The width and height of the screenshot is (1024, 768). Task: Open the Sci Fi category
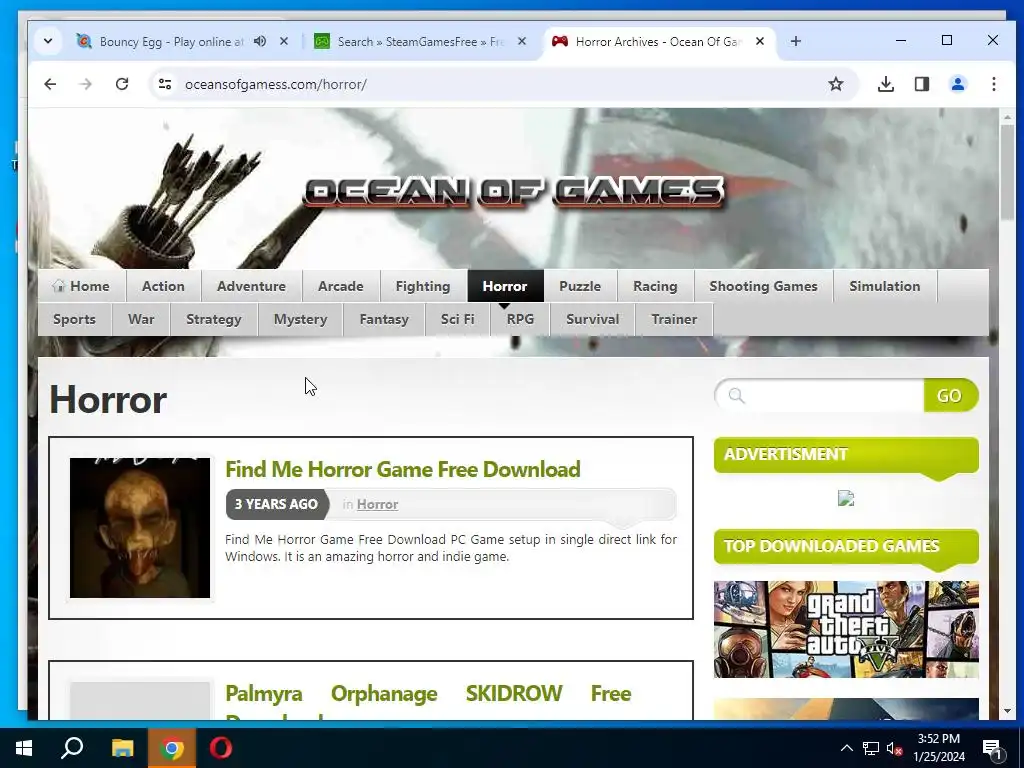[458, 319]
